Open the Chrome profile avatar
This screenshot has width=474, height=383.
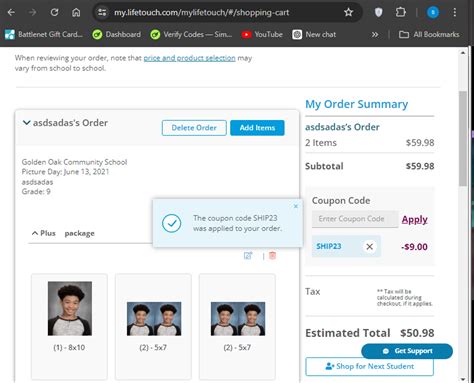(x=433, y=13)
